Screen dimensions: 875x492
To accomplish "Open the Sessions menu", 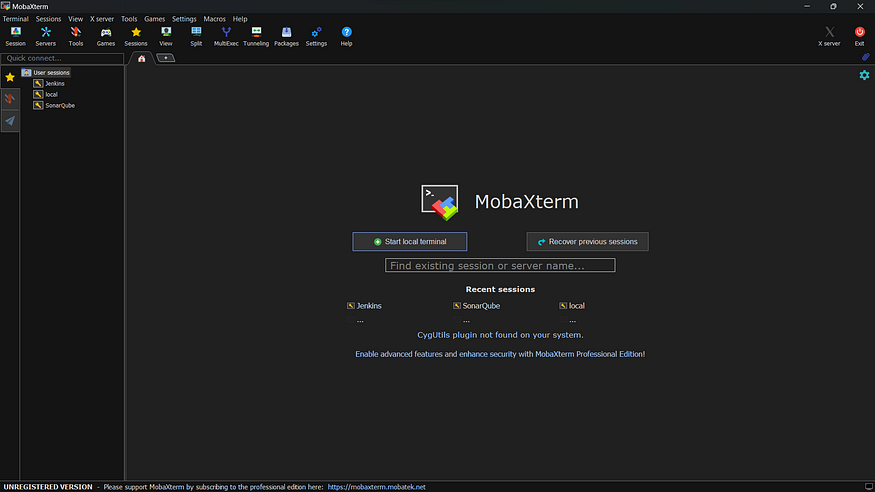I will [x=49, y=19].
